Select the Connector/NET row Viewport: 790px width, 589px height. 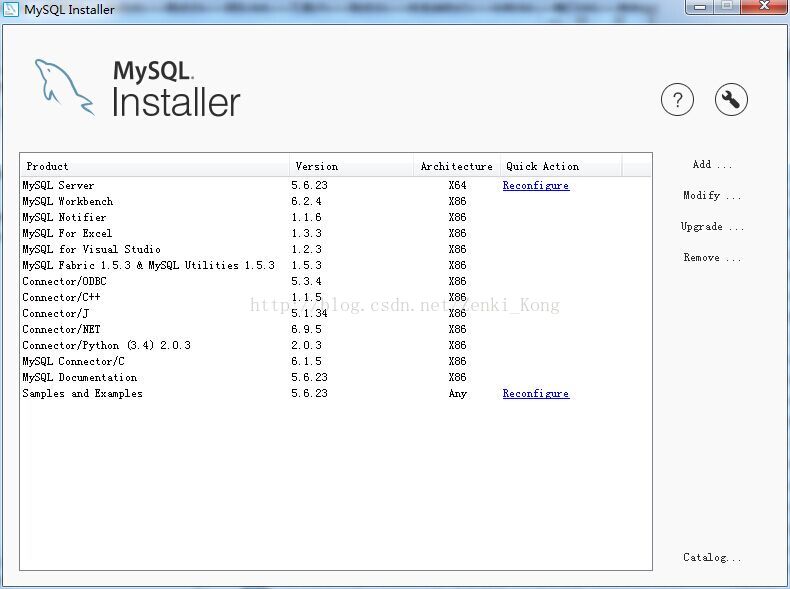click(x=336, y=330)
